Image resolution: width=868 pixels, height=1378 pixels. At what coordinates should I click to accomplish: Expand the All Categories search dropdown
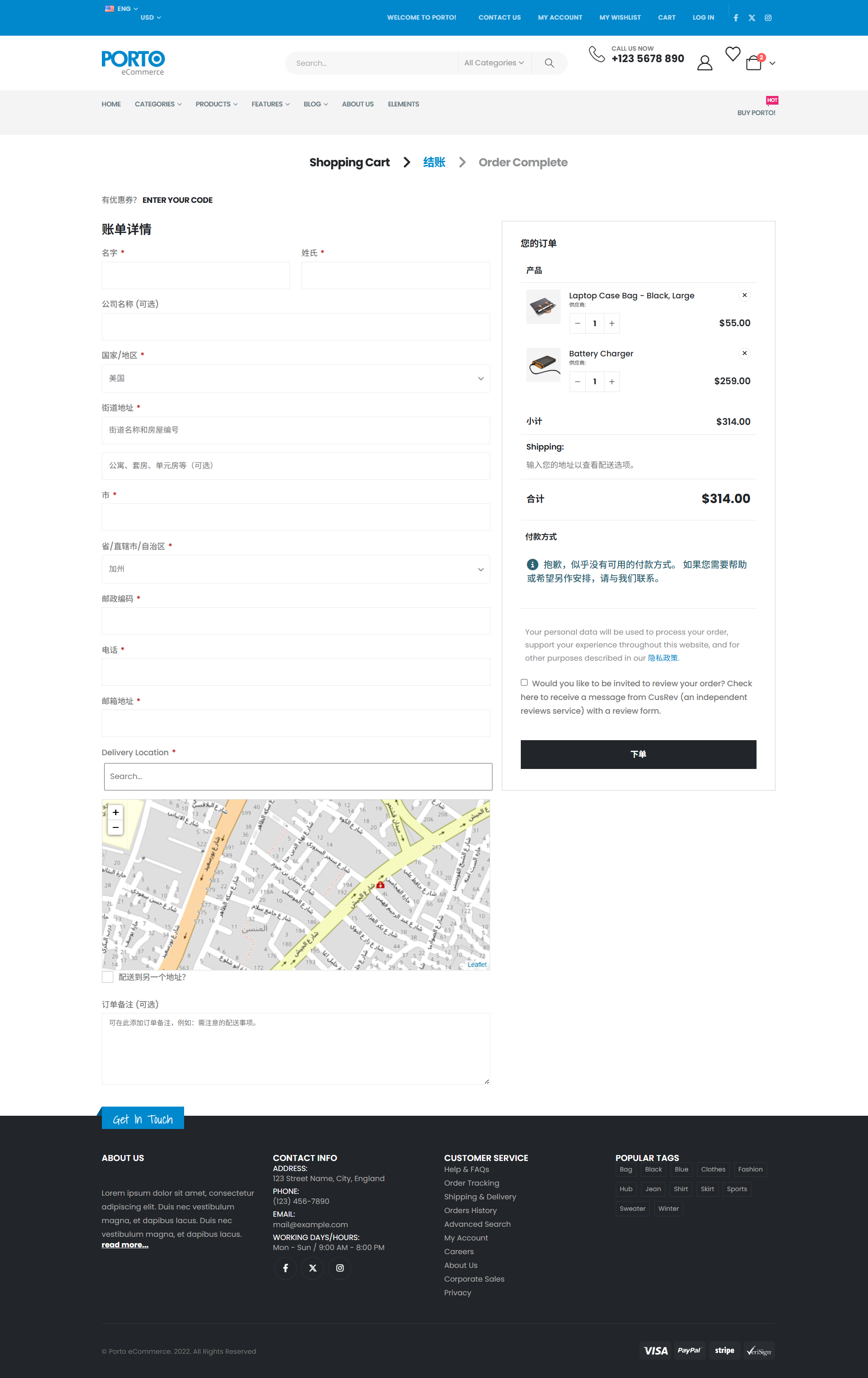(494, 63)
